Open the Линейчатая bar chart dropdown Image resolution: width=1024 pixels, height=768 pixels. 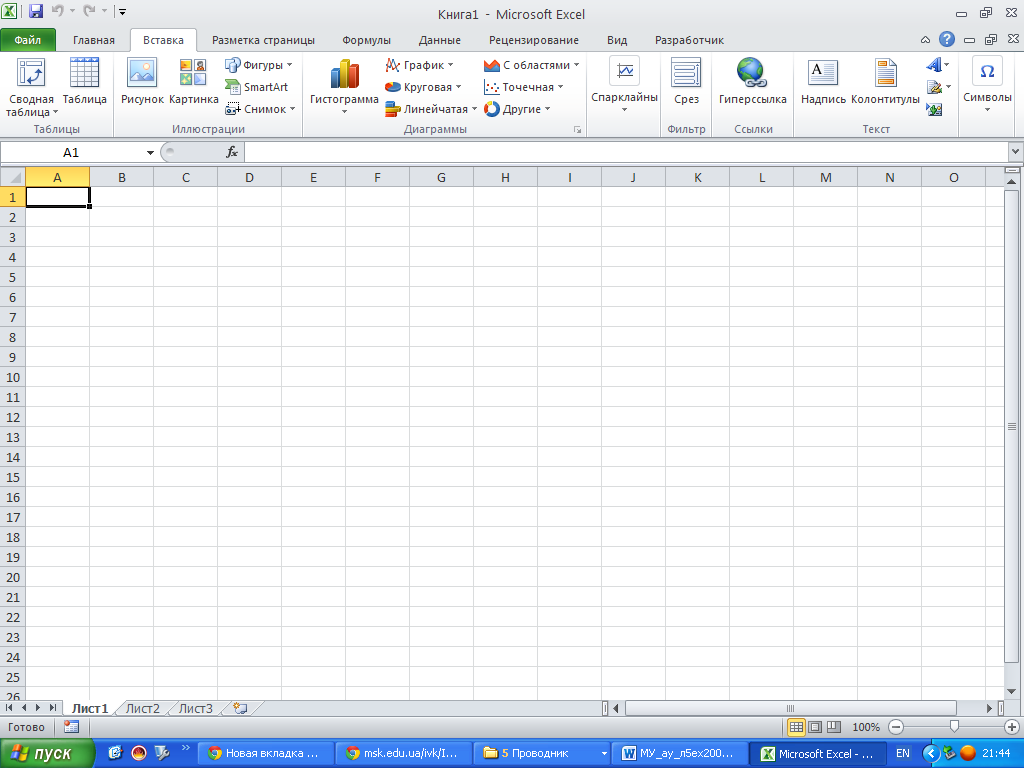[474, 109]
